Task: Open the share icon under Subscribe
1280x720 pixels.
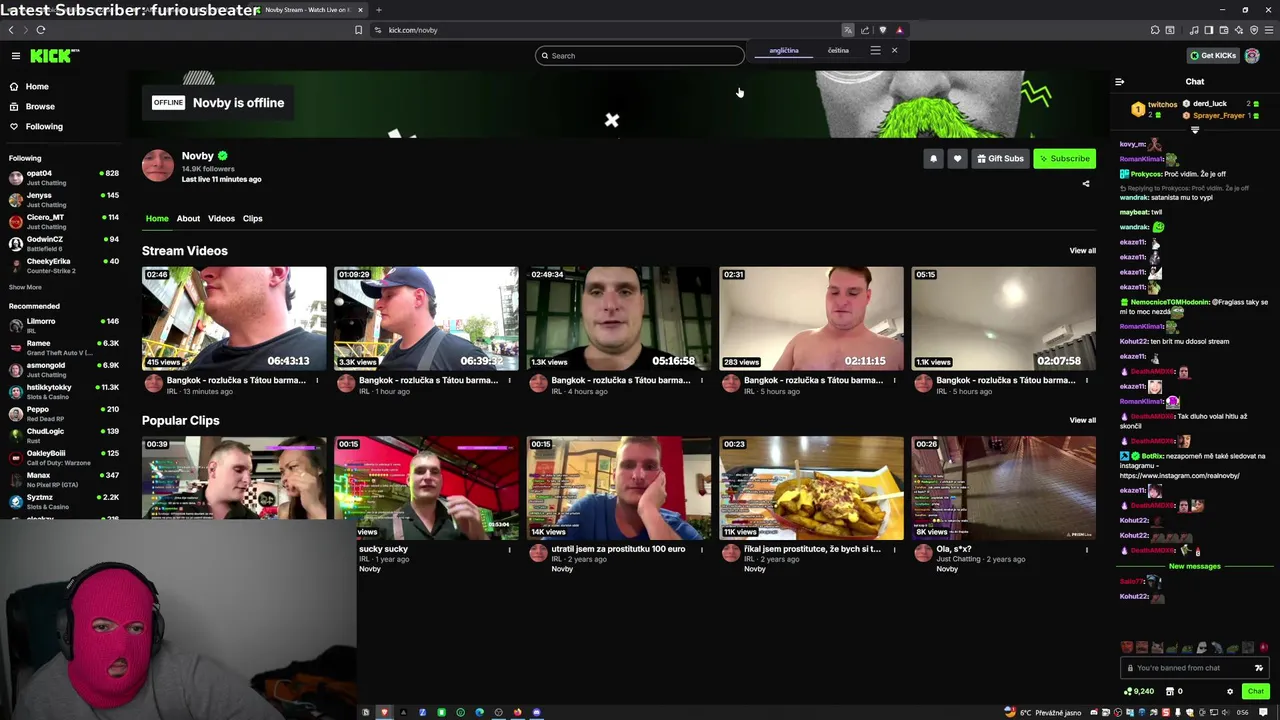Action: coord(1086,183)
